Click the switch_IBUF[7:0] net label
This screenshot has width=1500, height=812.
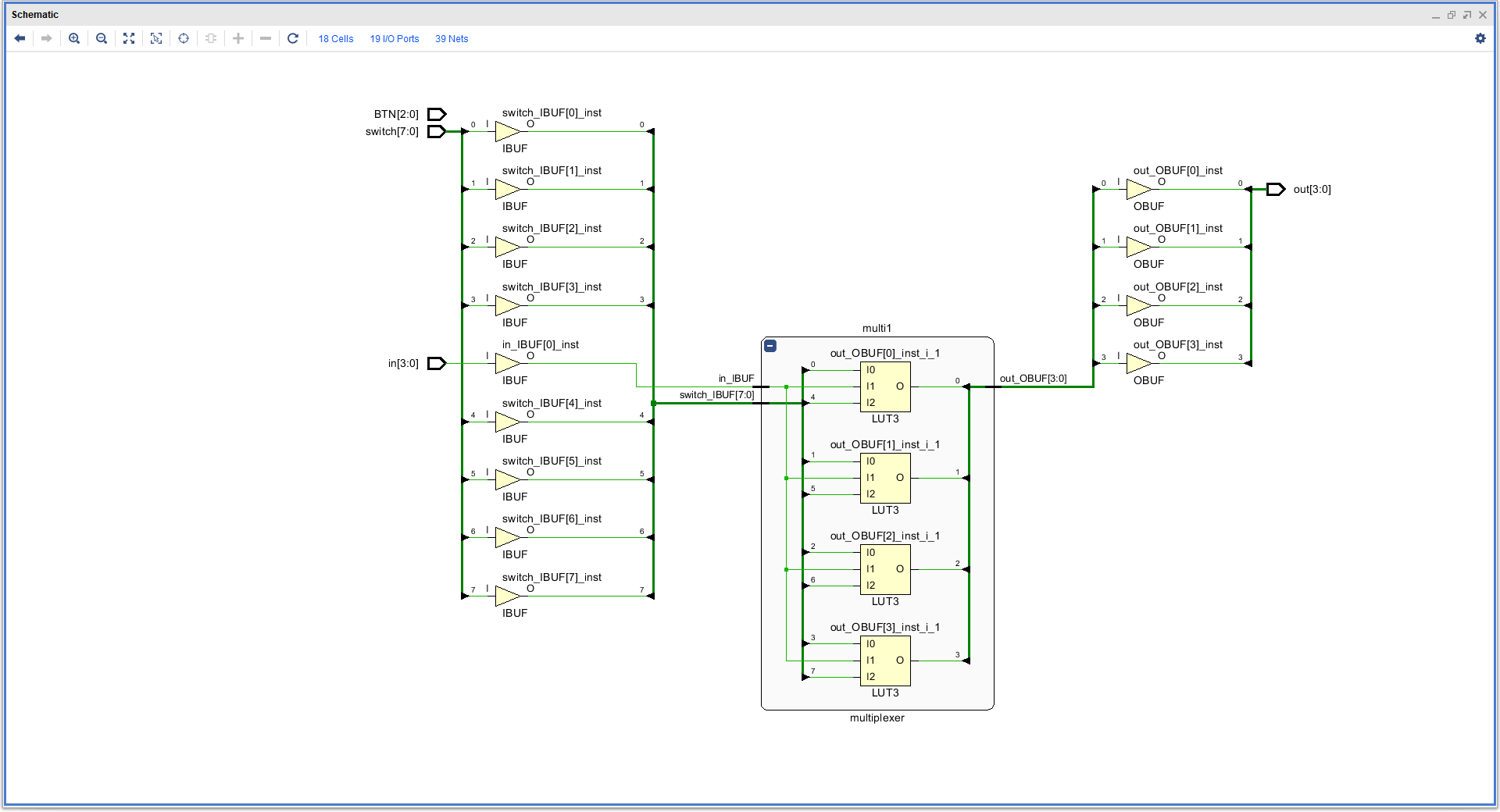pos(716,395)
